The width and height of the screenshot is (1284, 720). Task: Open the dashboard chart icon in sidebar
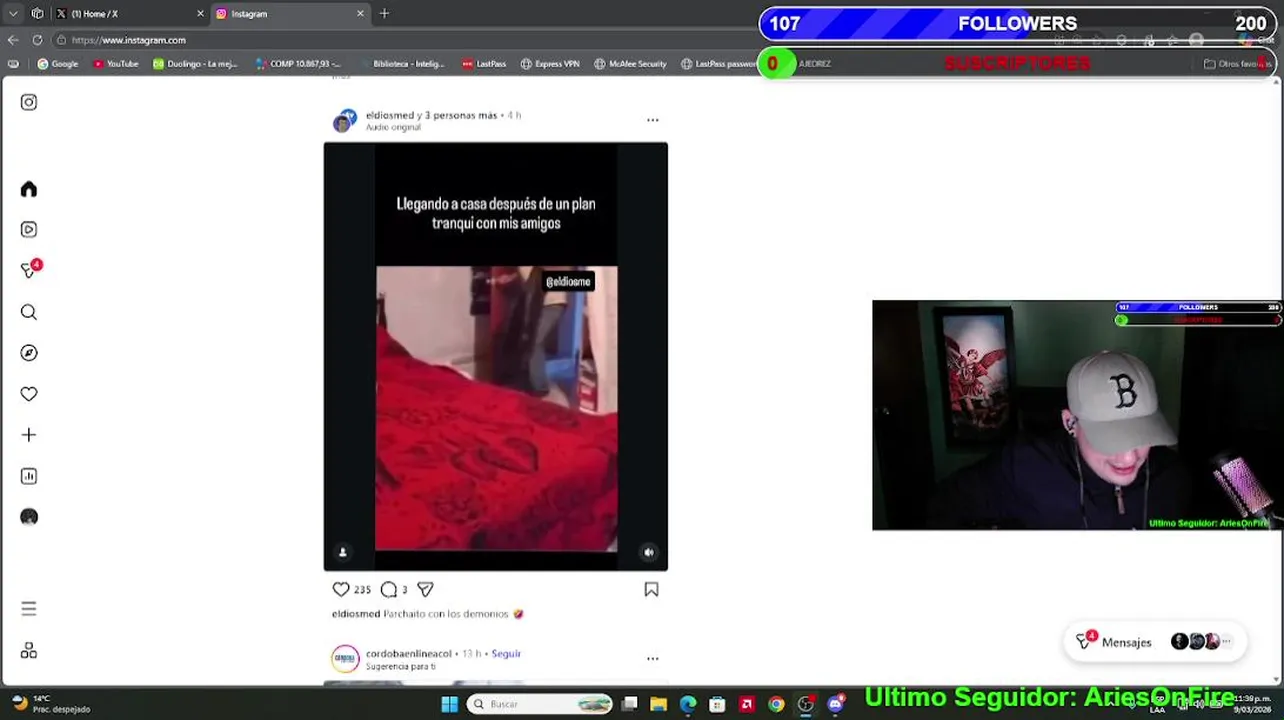coord(29,476)
